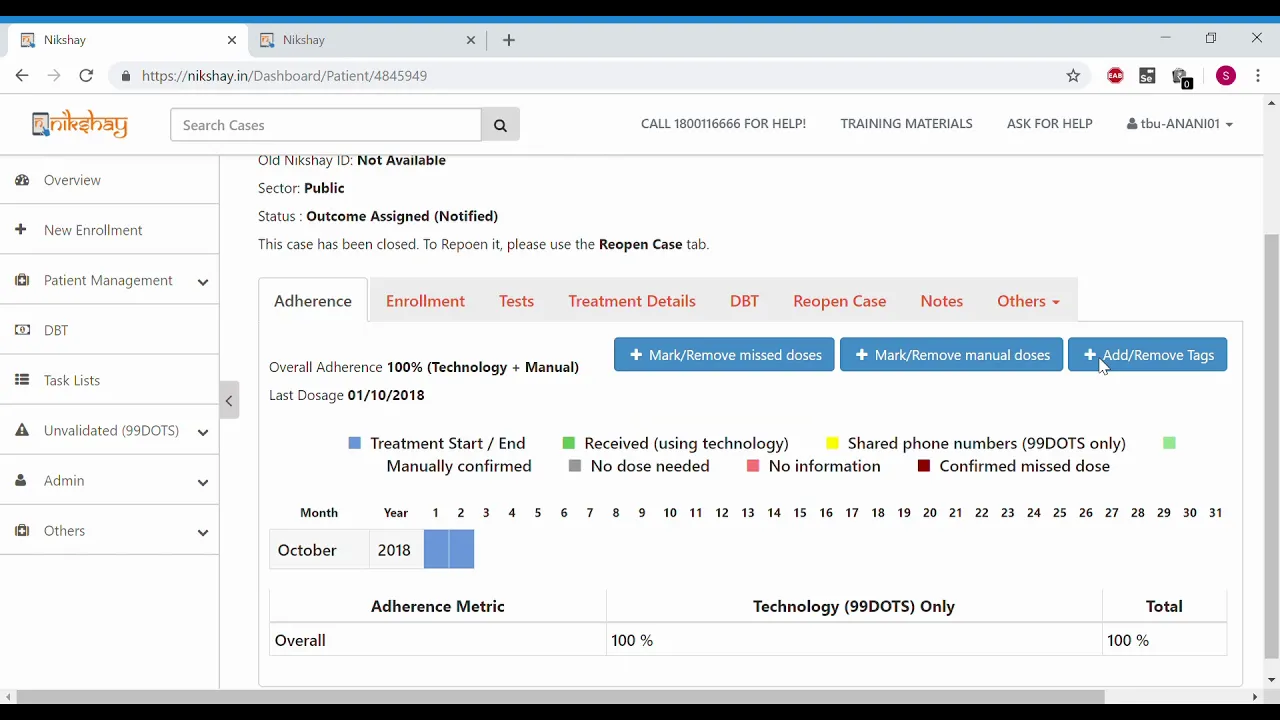The width and height of the screenshot is (1280, 720).
Task: Click the browser forward arrow
Action: click(54, 76)
